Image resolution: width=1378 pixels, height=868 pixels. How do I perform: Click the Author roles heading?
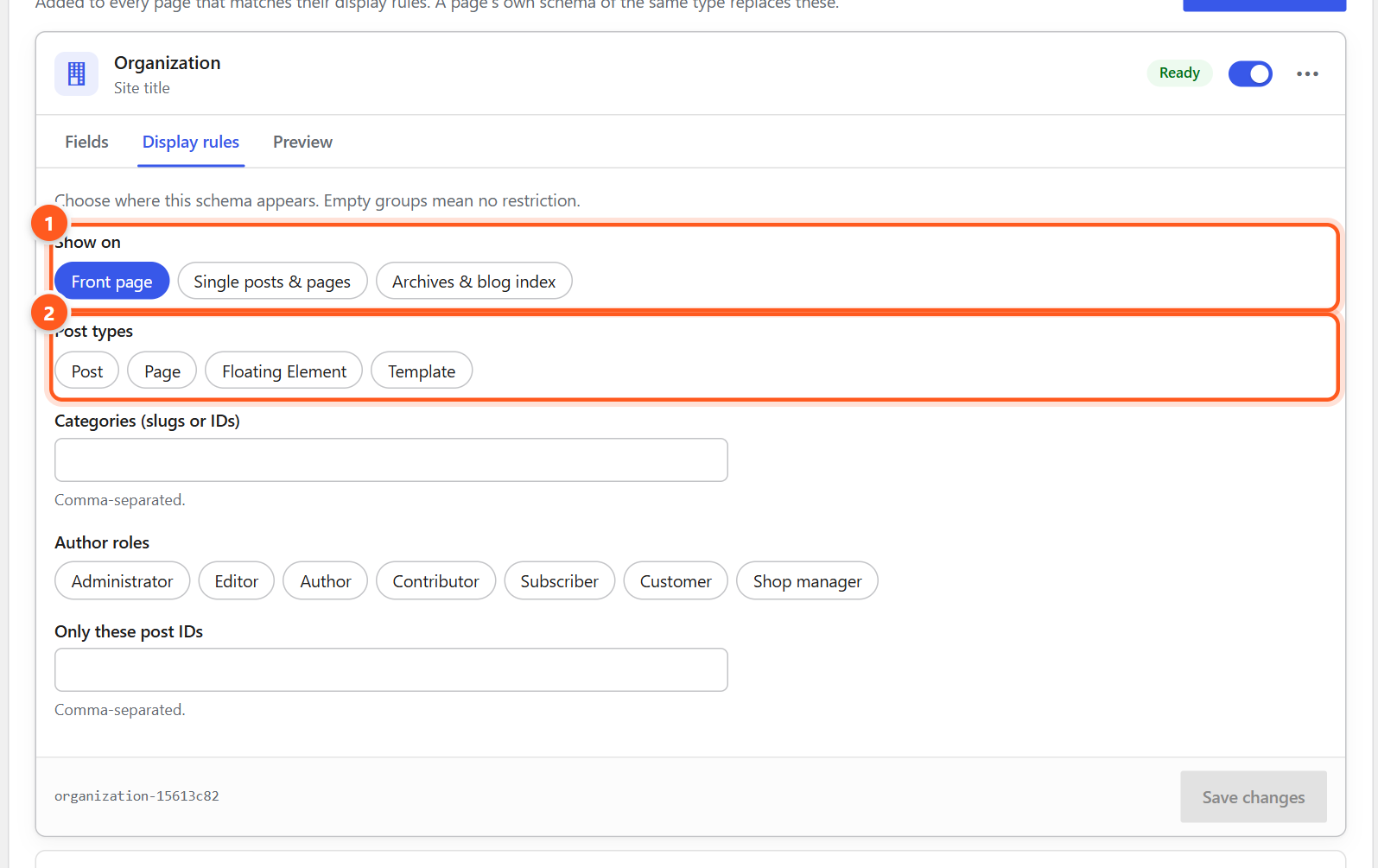[102, 542]
